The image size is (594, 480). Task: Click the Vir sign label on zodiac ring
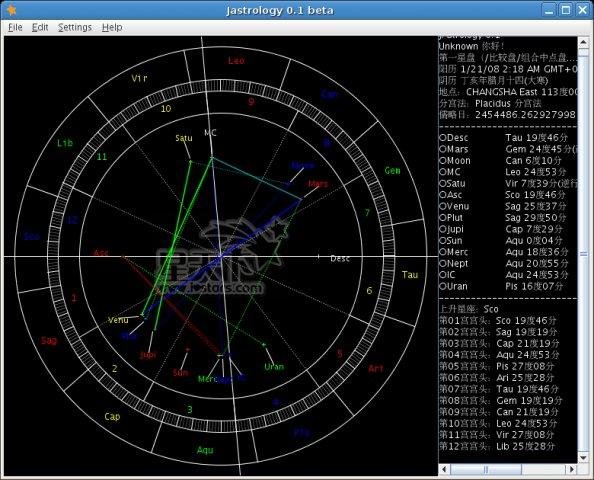click(x=139, y=78)
